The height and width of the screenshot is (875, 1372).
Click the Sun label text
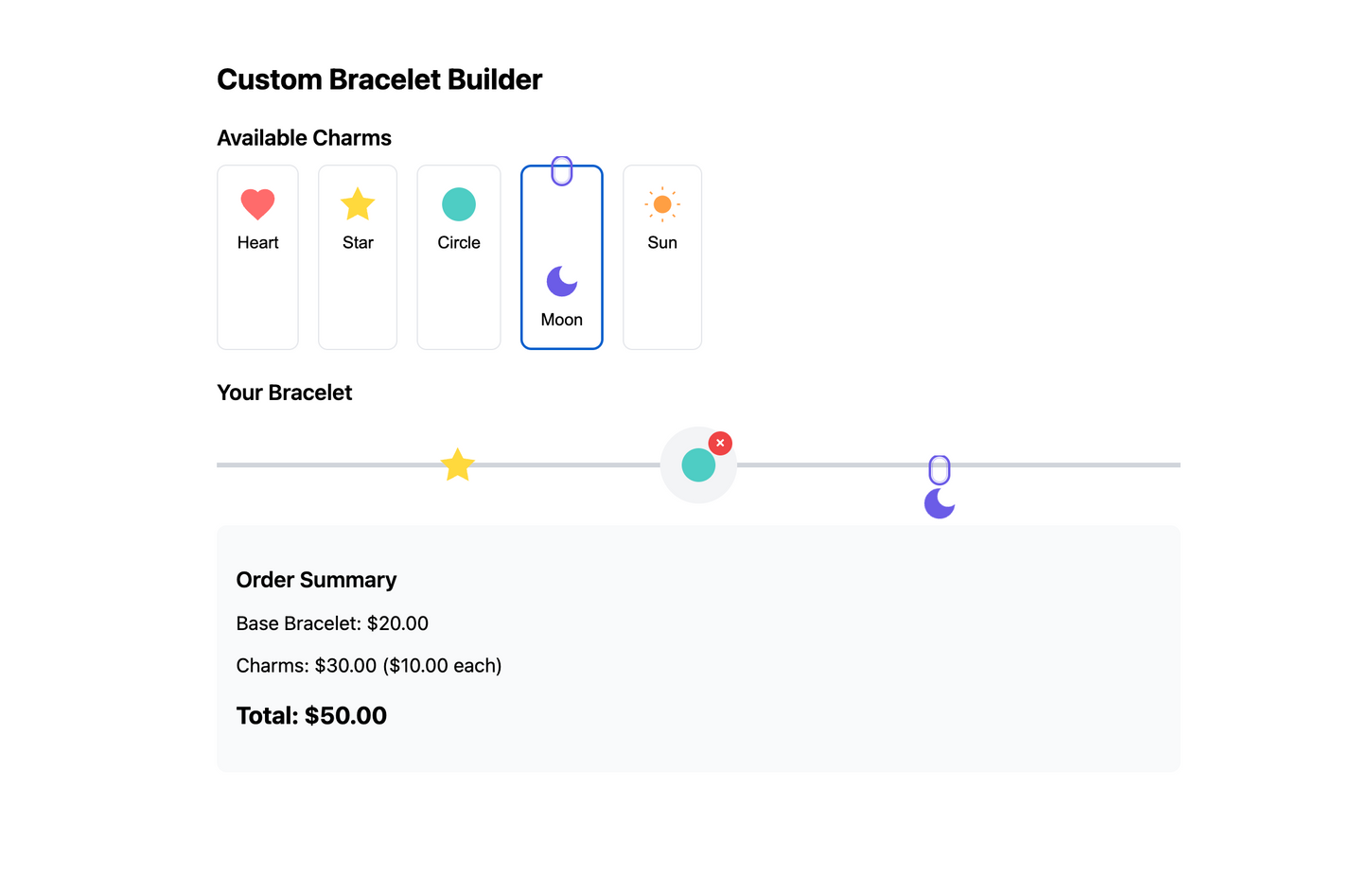point(662,243)
